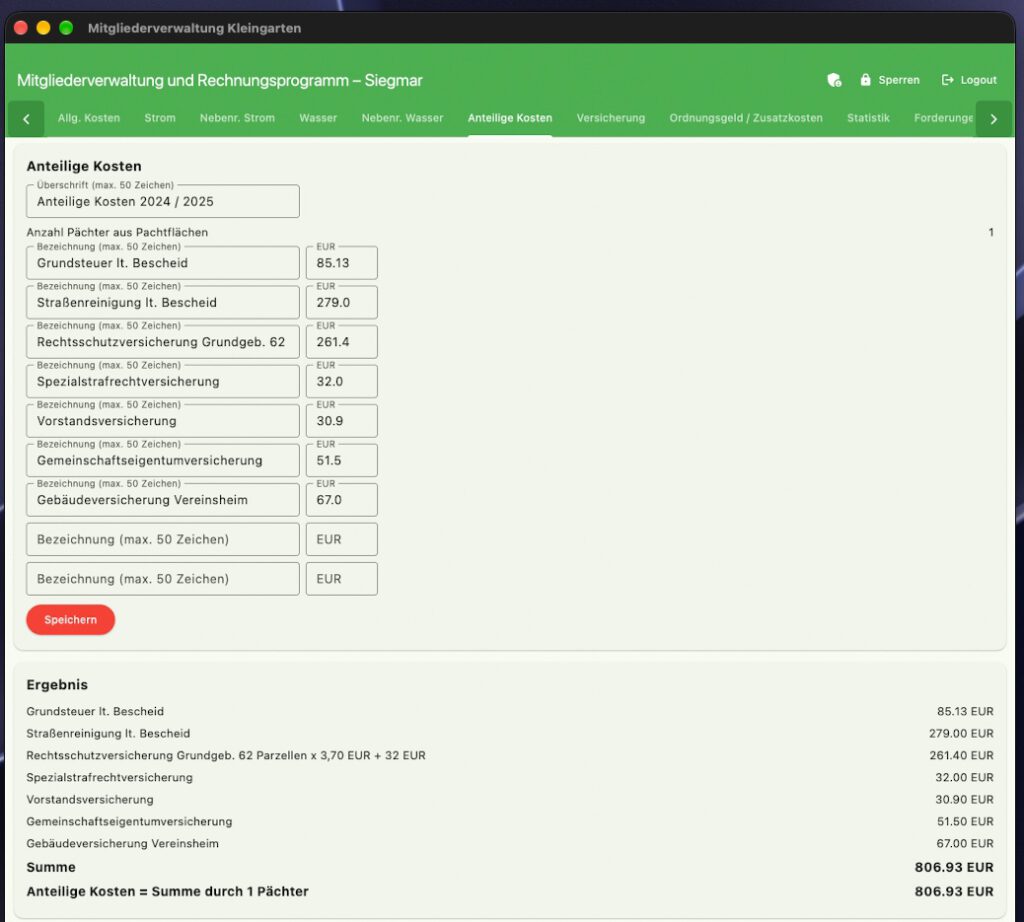
Task: Click the yellow macOS minimize window button
Action: [x=43, y=27]
